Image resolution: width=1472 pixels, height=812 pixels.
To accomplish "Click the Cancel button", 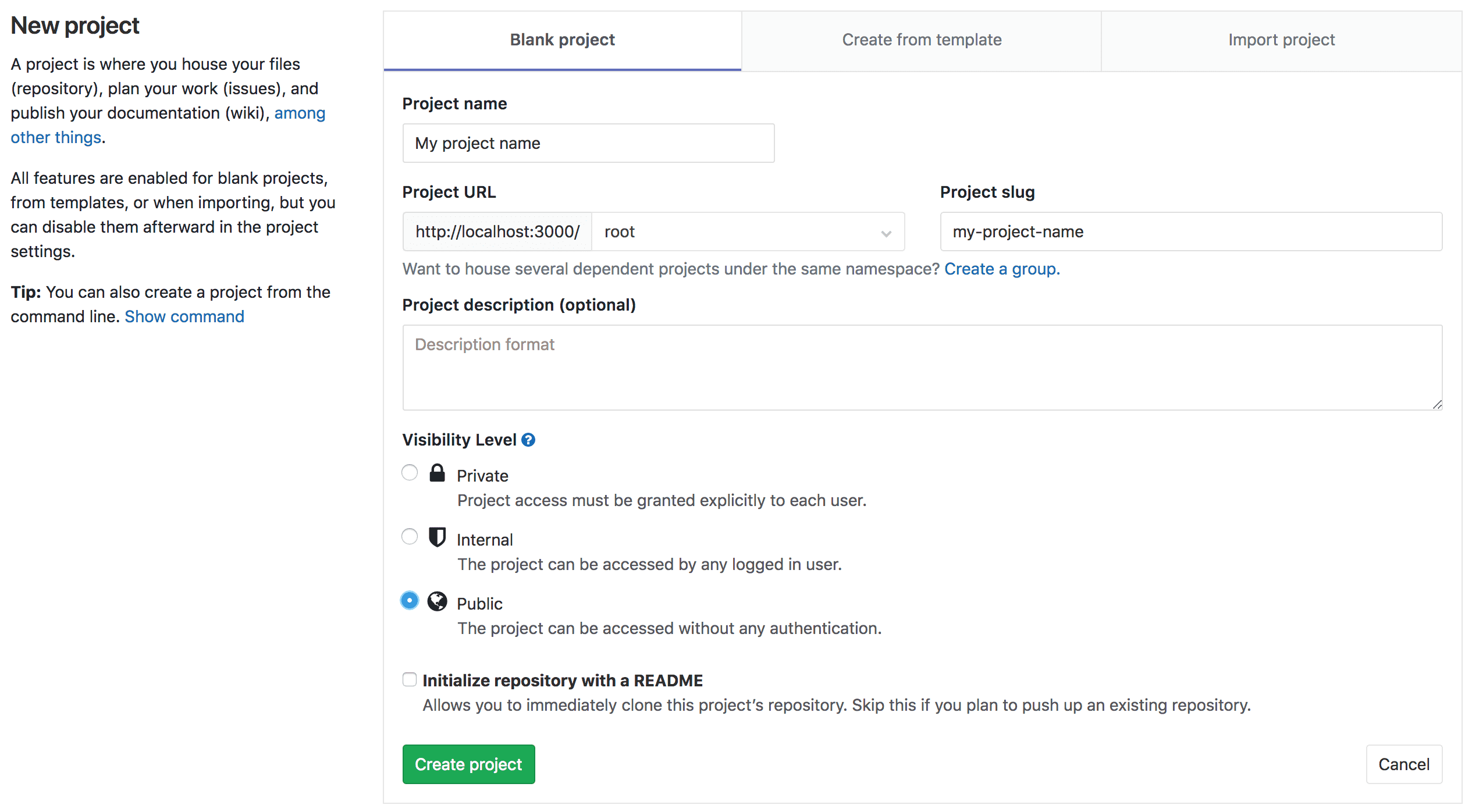I will click(x=1404, y=764).
